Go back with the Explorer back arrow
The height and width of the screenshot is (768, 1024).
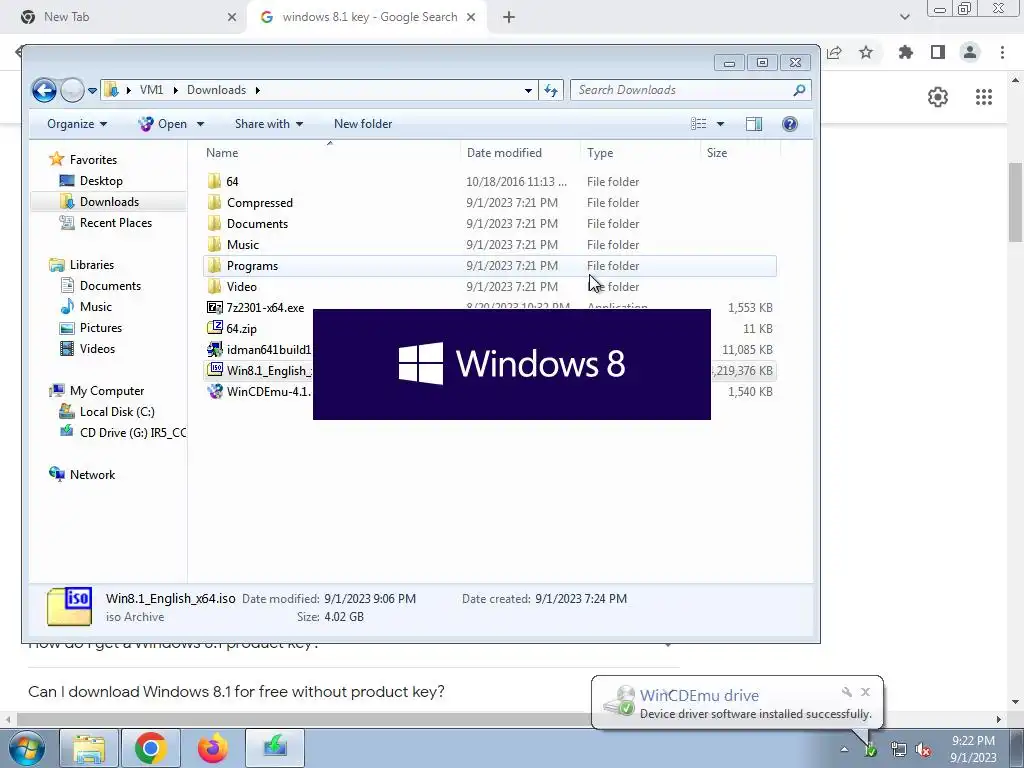(44, 90)
